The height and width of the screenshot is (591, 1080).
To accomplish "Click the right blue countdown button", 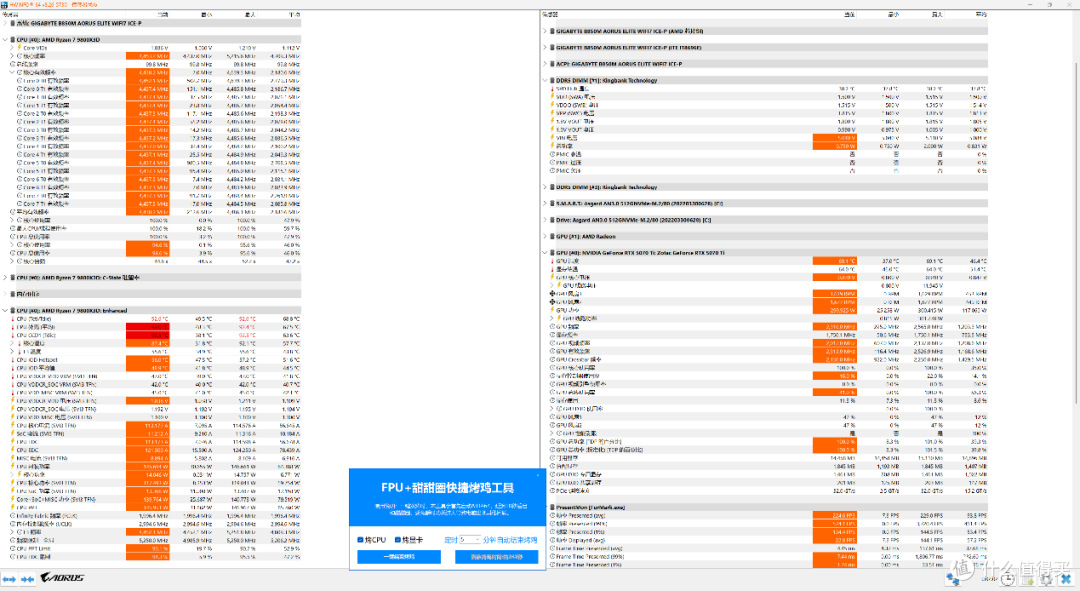I will tap(497, 556).
